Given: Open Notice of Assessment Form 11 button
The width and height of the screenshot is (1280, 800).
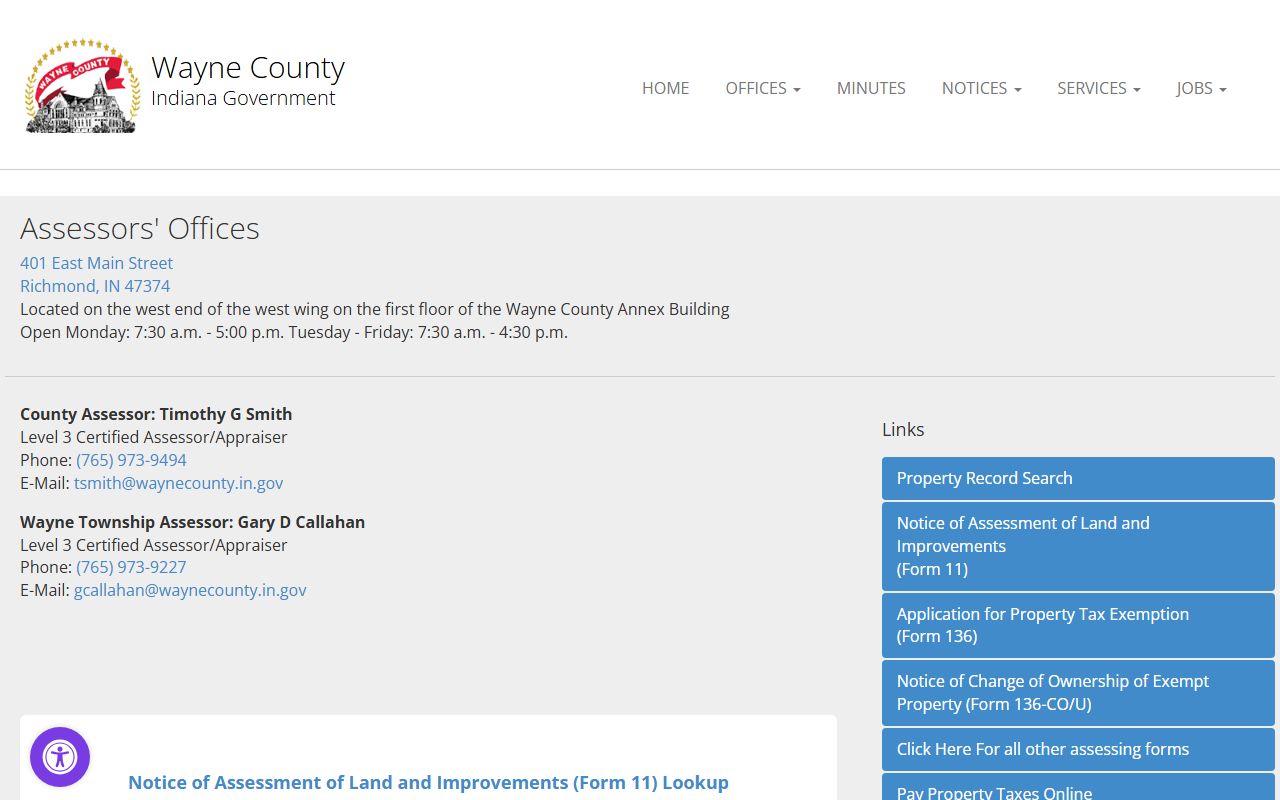Looking at the screenshot, I should click(1078, 546).
